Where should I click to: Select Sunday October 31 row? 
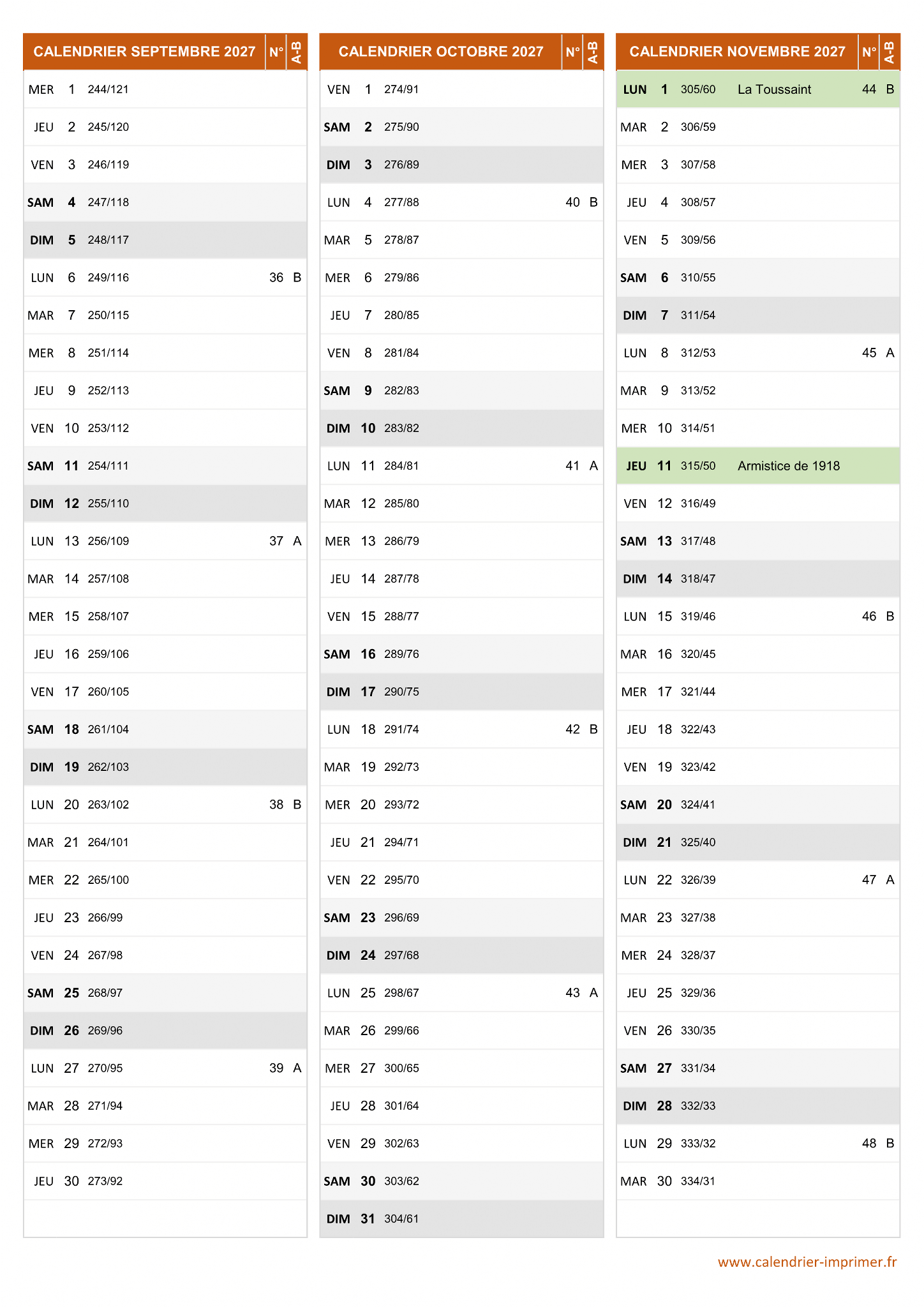click(x=461, y=1218)
